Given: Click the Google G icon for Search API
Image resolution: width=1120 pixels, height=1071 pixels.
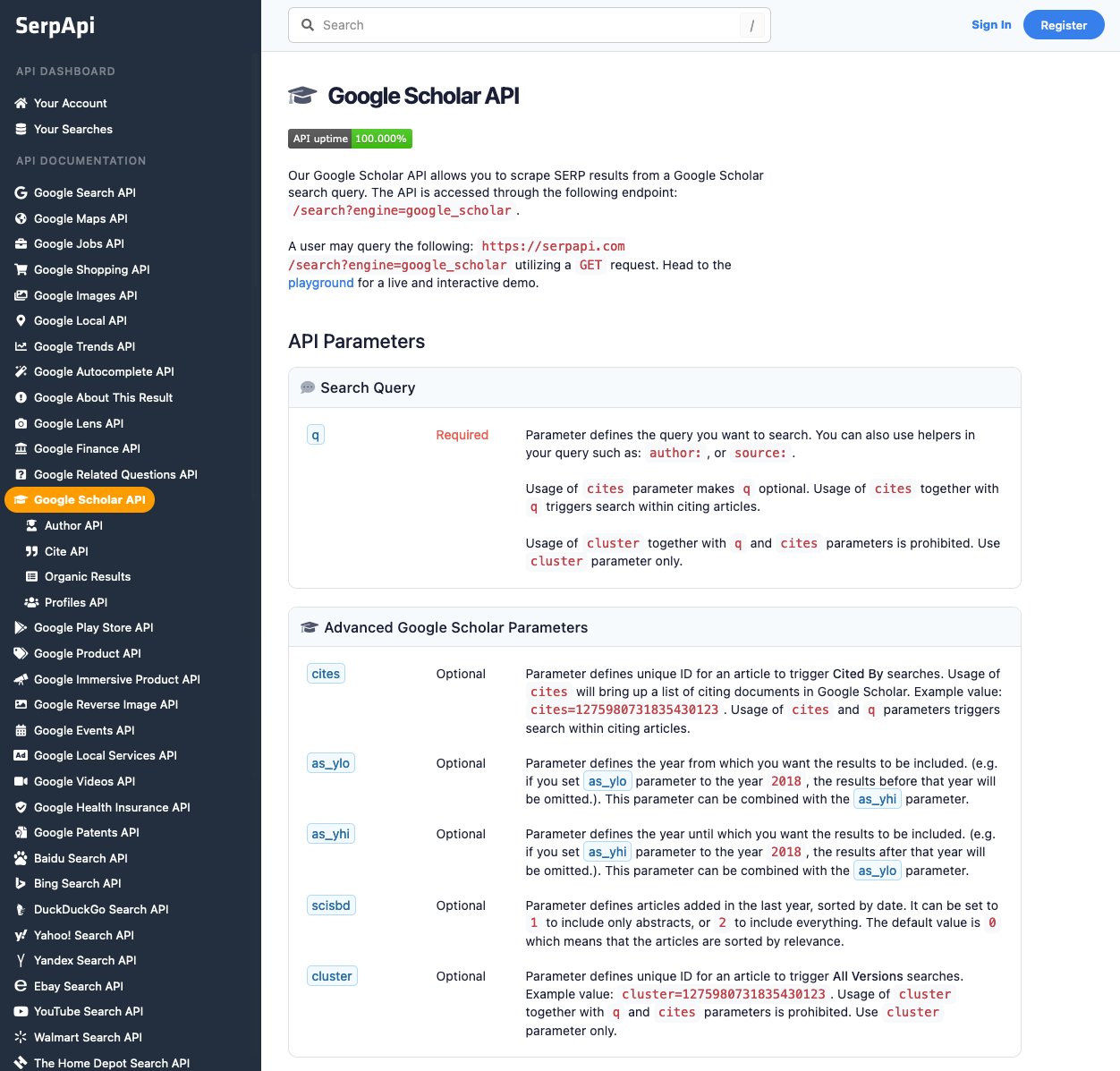Looking at the screenshot, I should pos(21,192).
